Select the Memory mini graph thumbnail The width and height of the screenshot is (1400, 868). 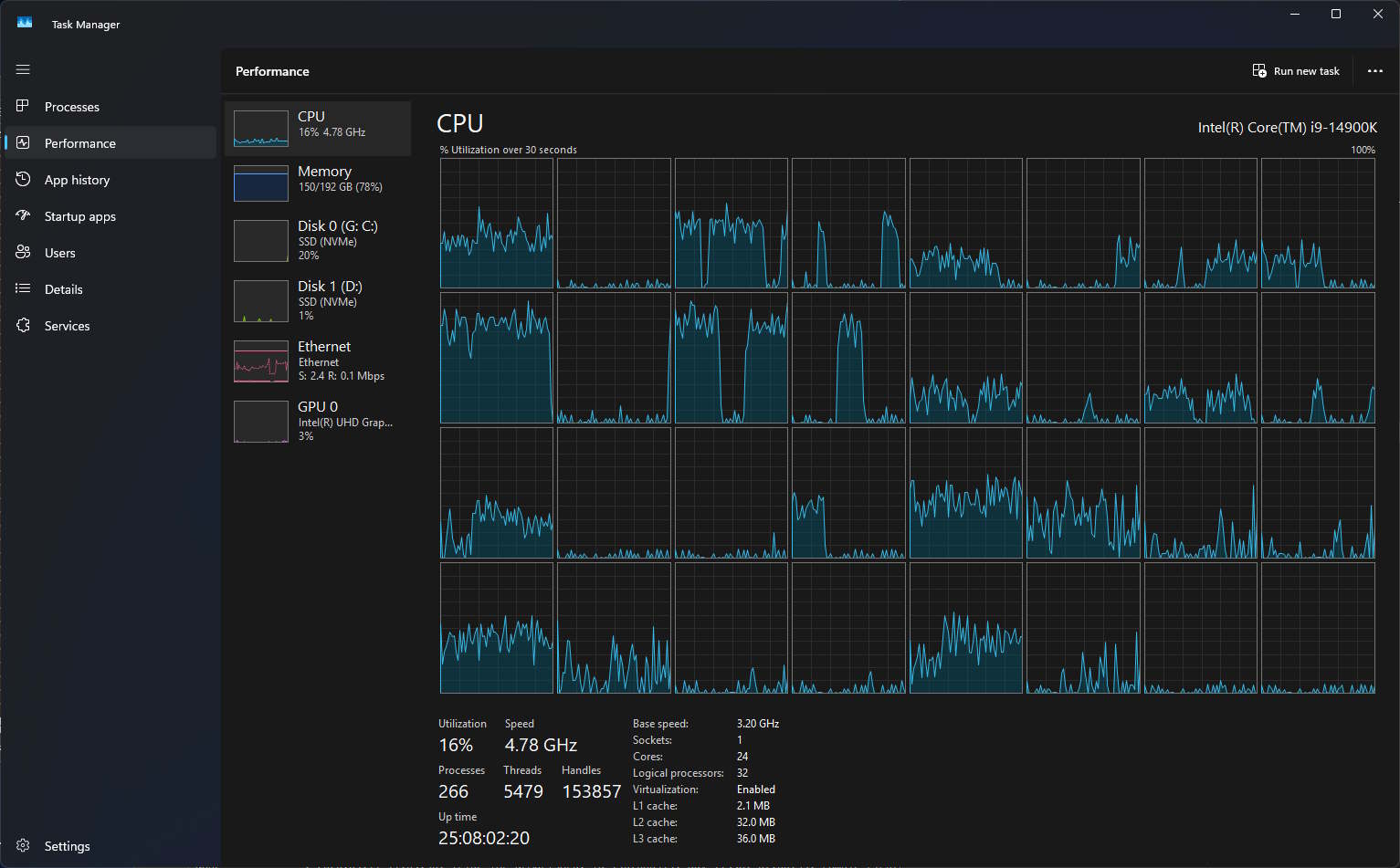(261, 183)
